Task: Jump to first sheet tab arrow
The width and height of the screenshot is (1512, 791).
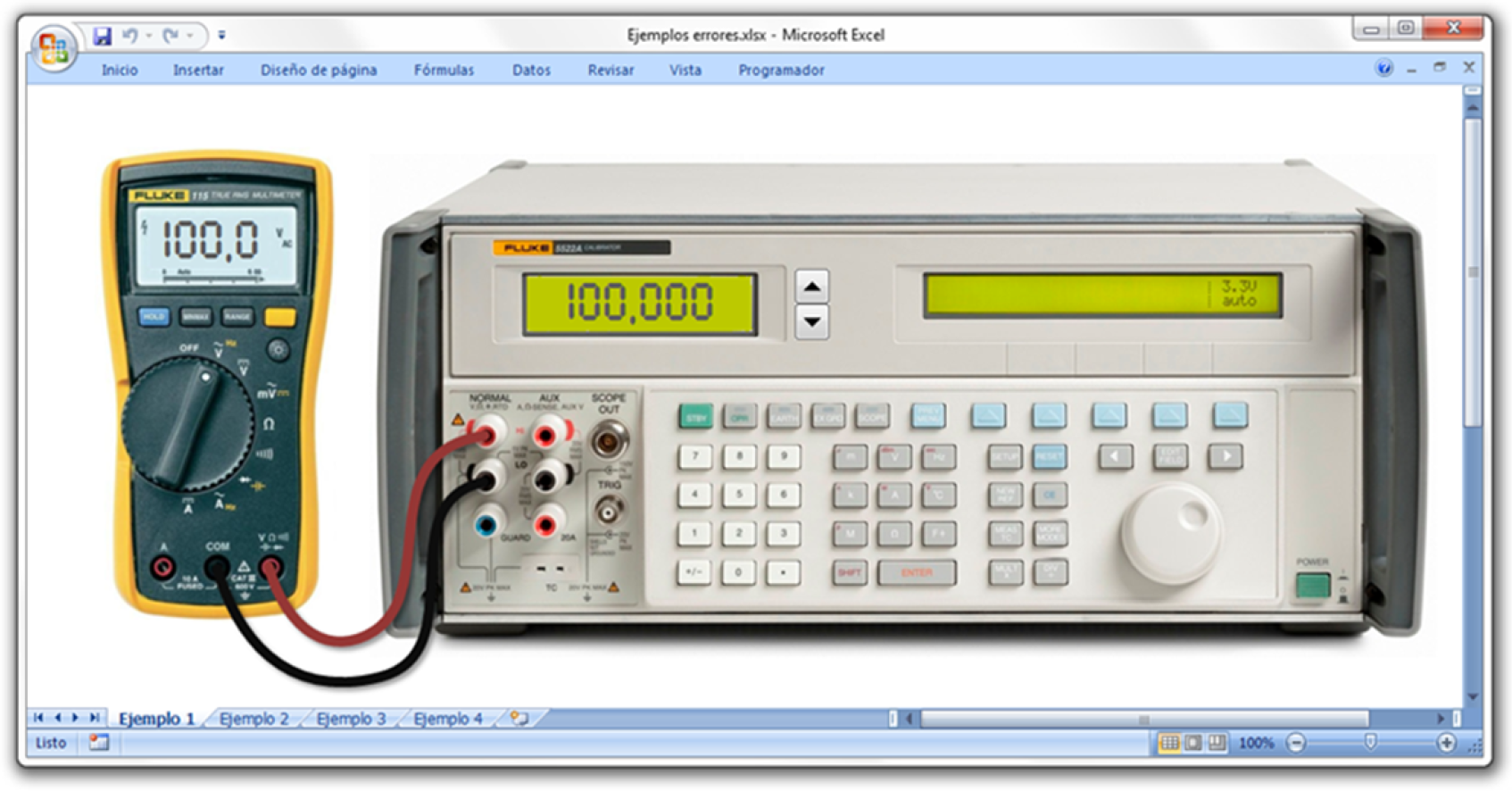Action: 38,718
